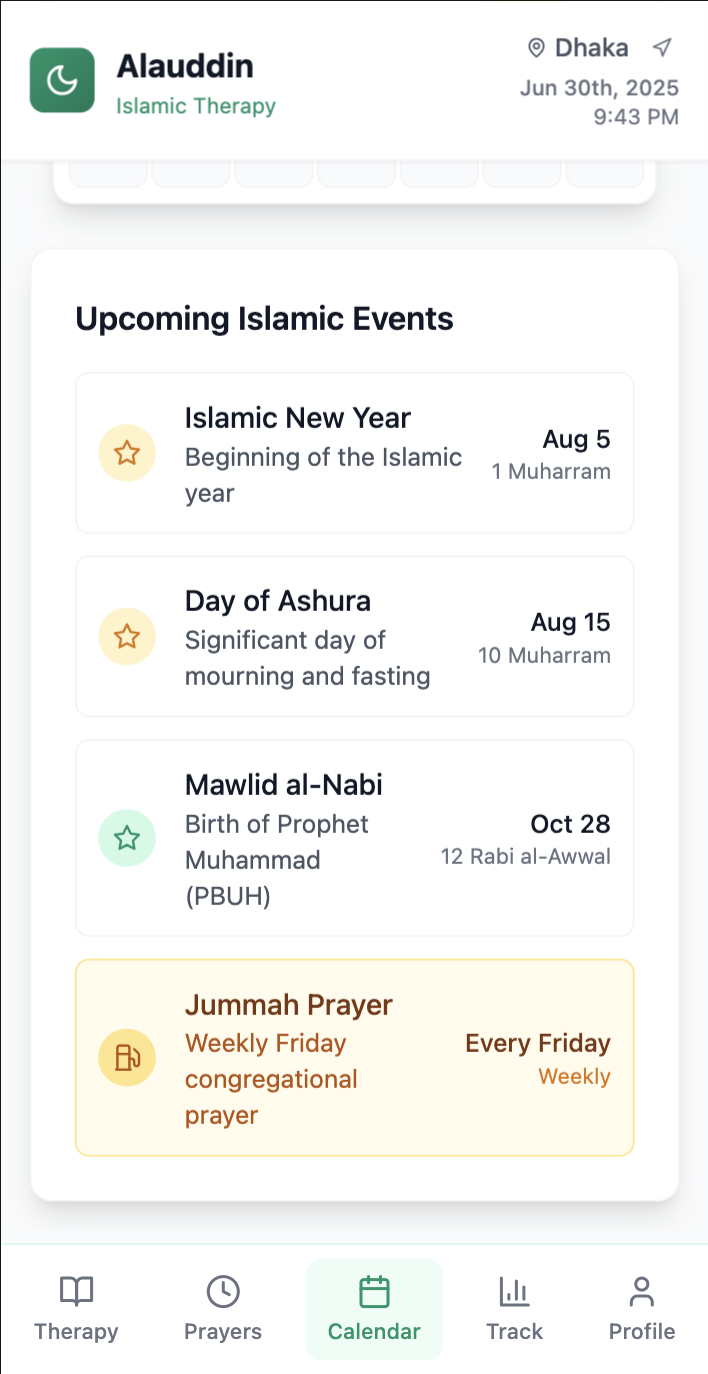Viewport: 708px width, 1374px height.
Task: Select the Day of Ashura event title
Action: [x=278, y=601]
